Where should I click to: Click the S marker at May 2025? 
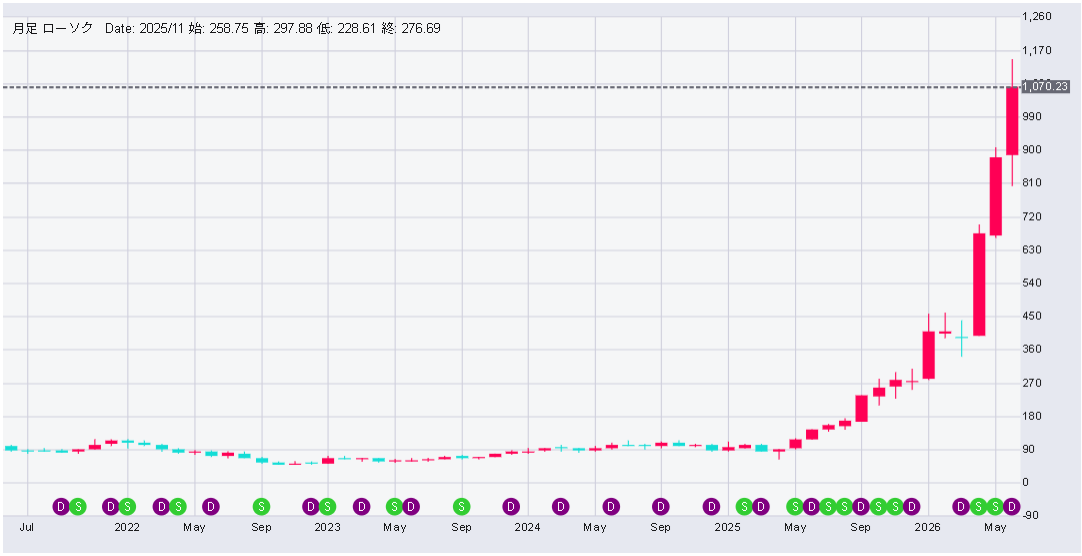point(795,507)
